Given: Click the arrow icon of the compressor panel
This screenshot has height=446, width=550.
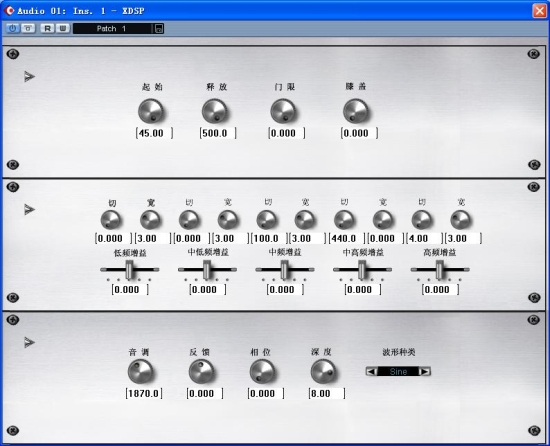Looking at the screenshot, I should point(29,76).
